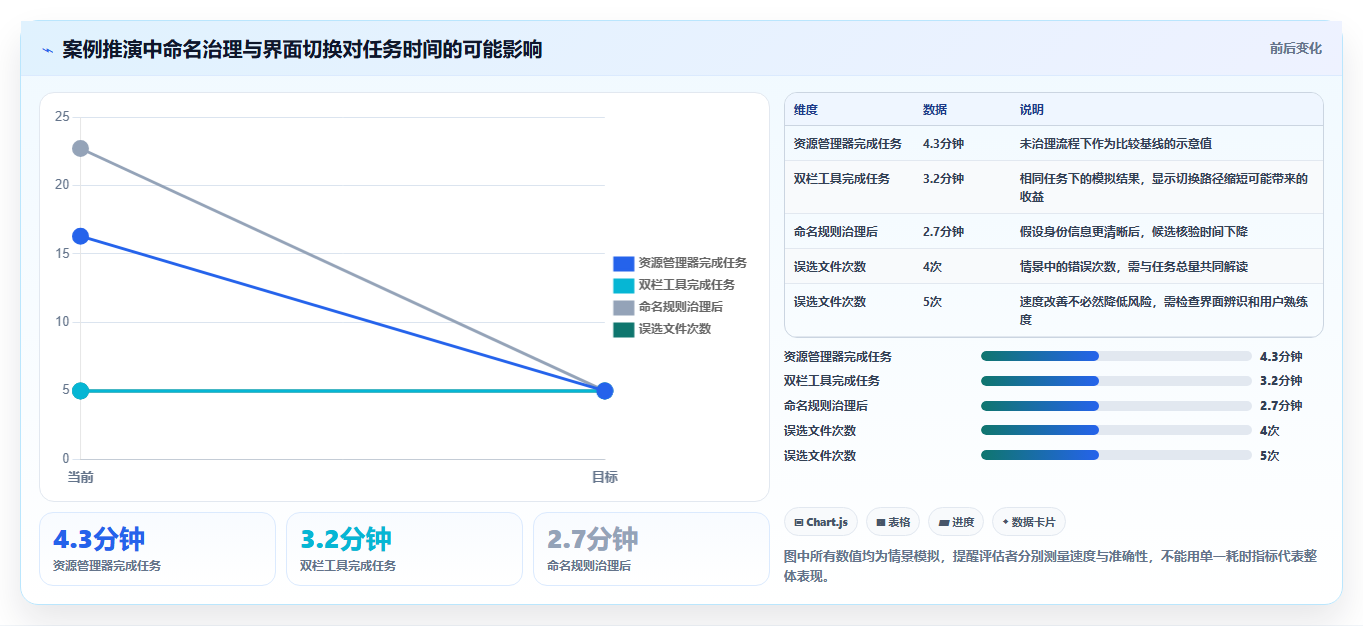Click the description starting 速度改善不必然降低风险
The width and height of the screenshot is (1363, 626).
pyautogui.click(x=1164, y=311)
